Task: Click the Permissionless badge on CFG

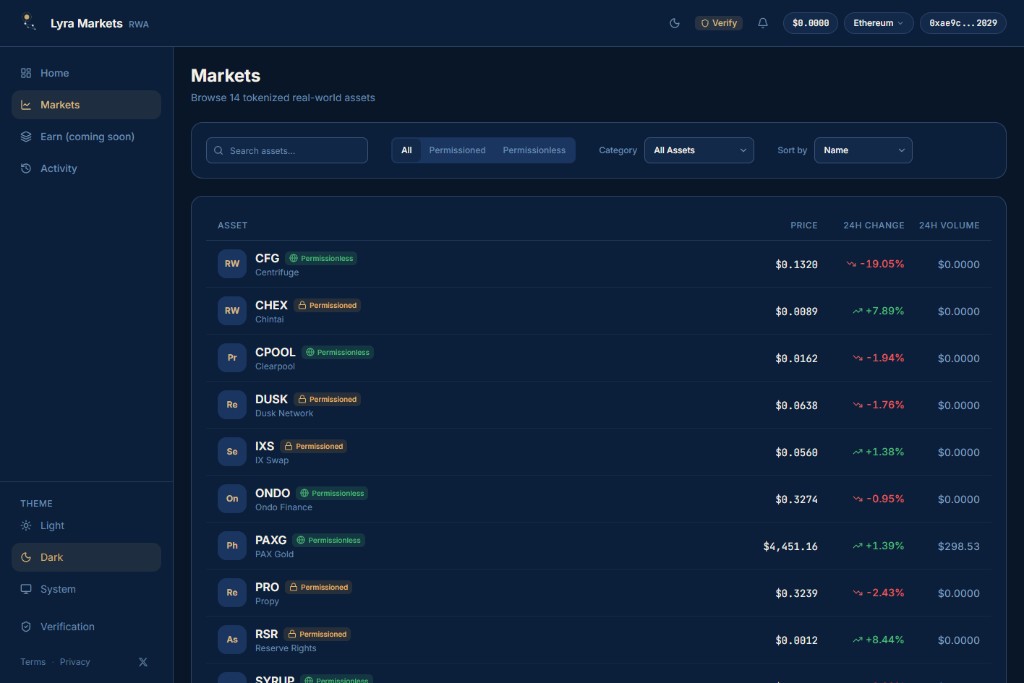Action: pyautogui.click(x=321, y=259)
